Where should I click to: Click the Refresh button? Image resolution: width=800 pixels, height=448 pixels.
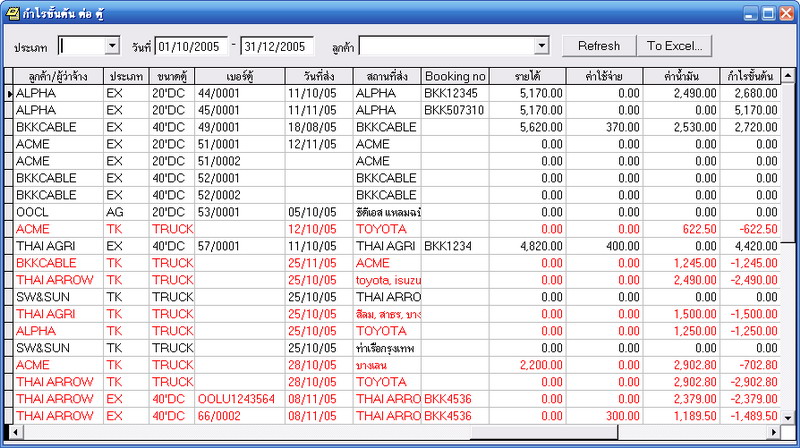pyautogui.click(x=599, y=46)
